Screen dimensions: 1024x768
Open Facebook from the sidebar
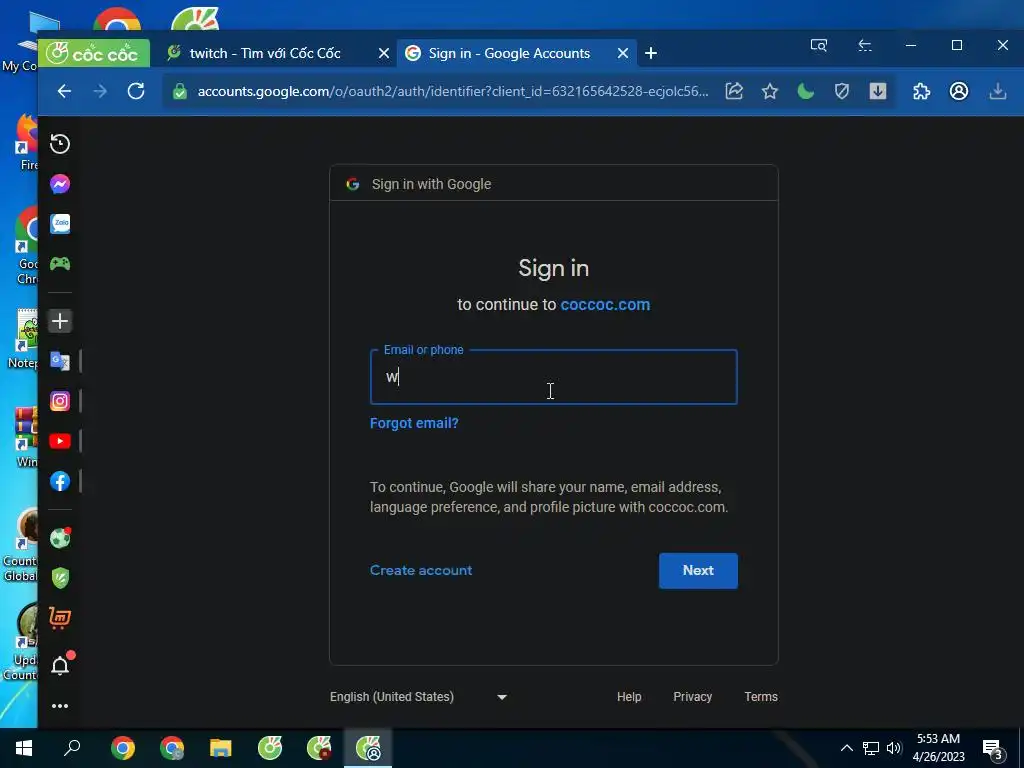click(x=60, y=481)
